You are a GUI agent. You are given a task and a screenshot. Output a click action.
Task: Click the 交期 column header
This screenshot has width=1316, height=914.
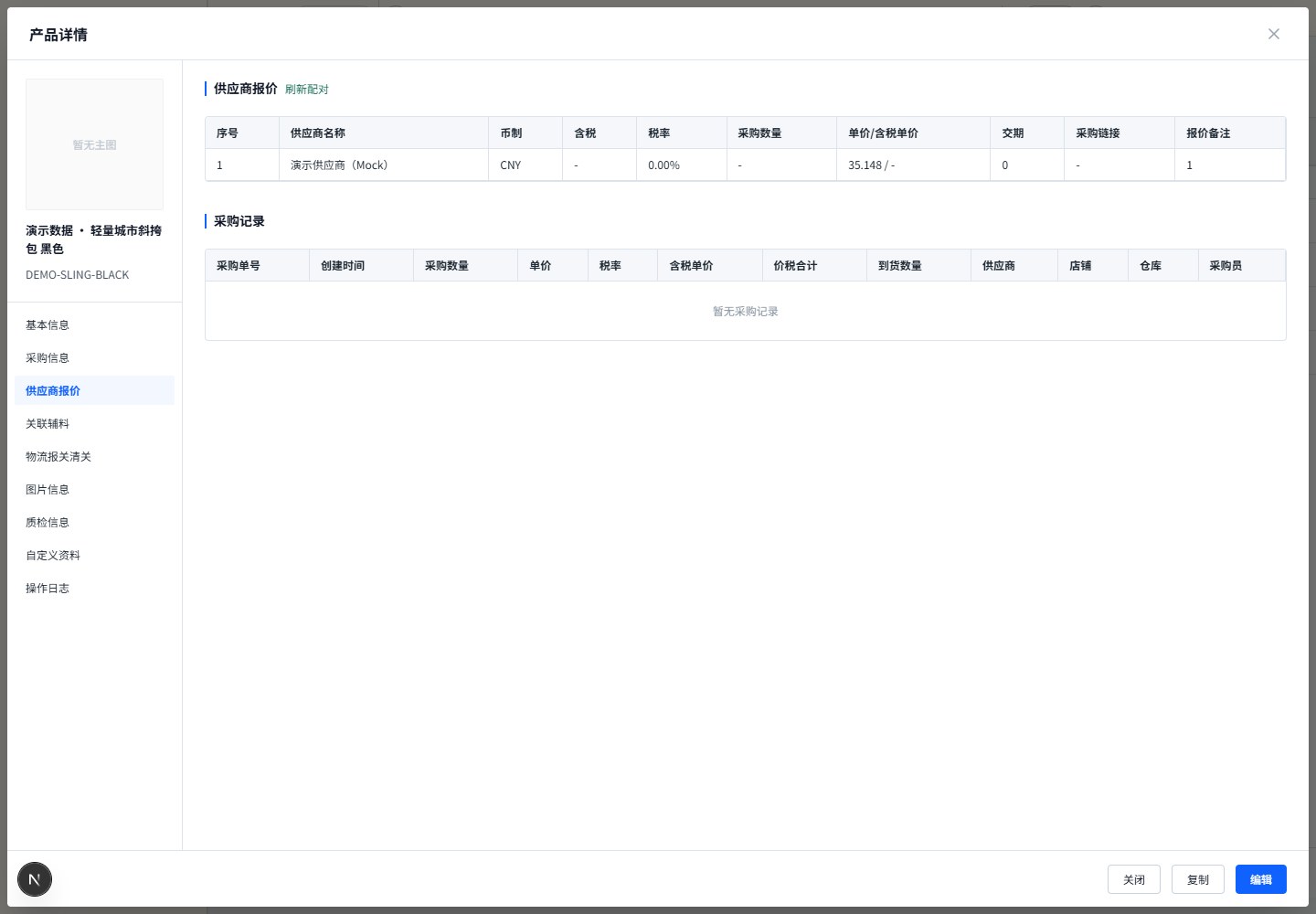(x=1027, y=133)
